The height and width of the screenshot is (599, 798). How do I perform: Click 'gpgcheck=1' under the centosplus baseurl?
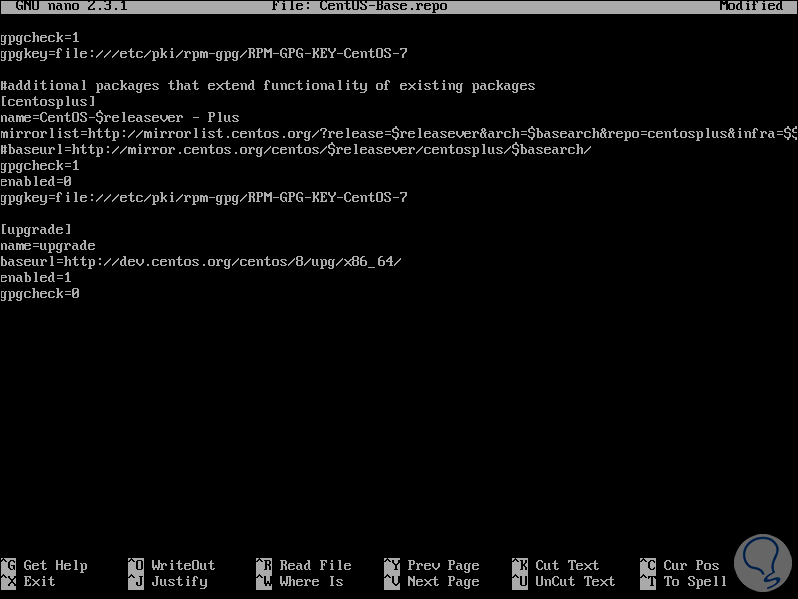coord(40,165)
